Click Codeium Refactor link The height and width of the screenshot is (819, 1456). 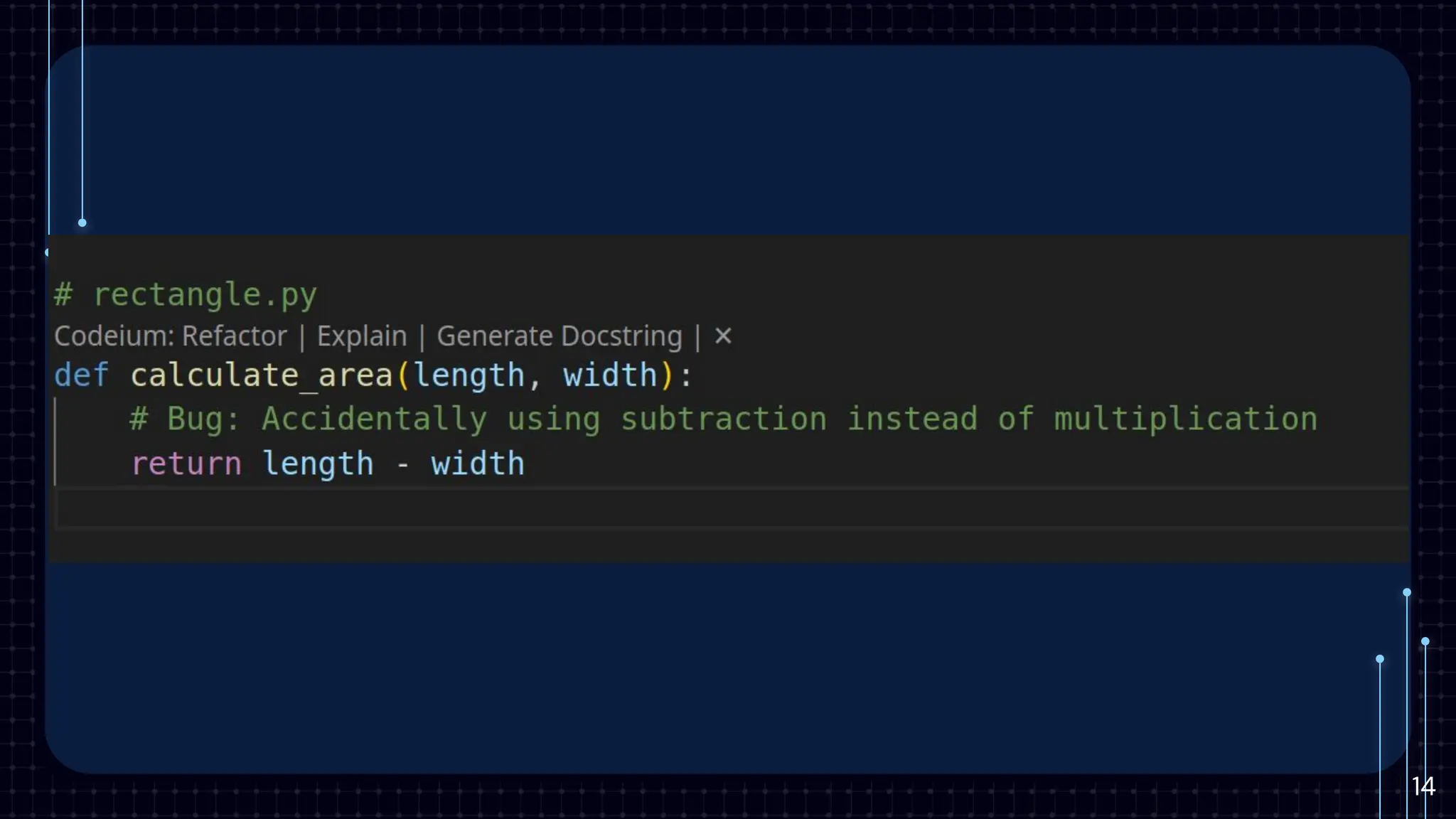point(235,336)
